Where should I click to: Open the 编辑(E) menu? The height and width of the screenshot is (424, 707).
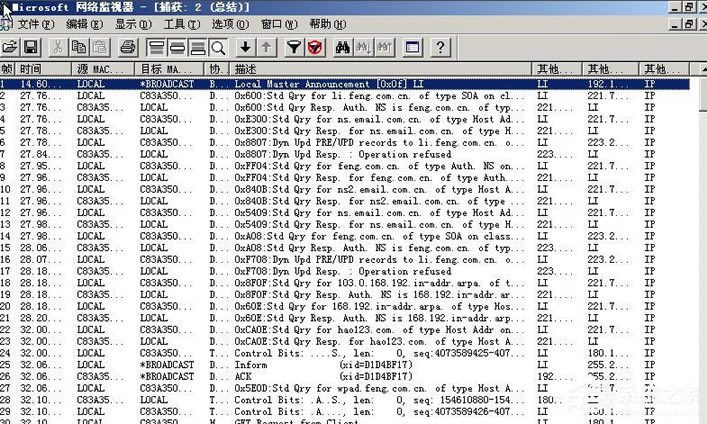point(85,24)
